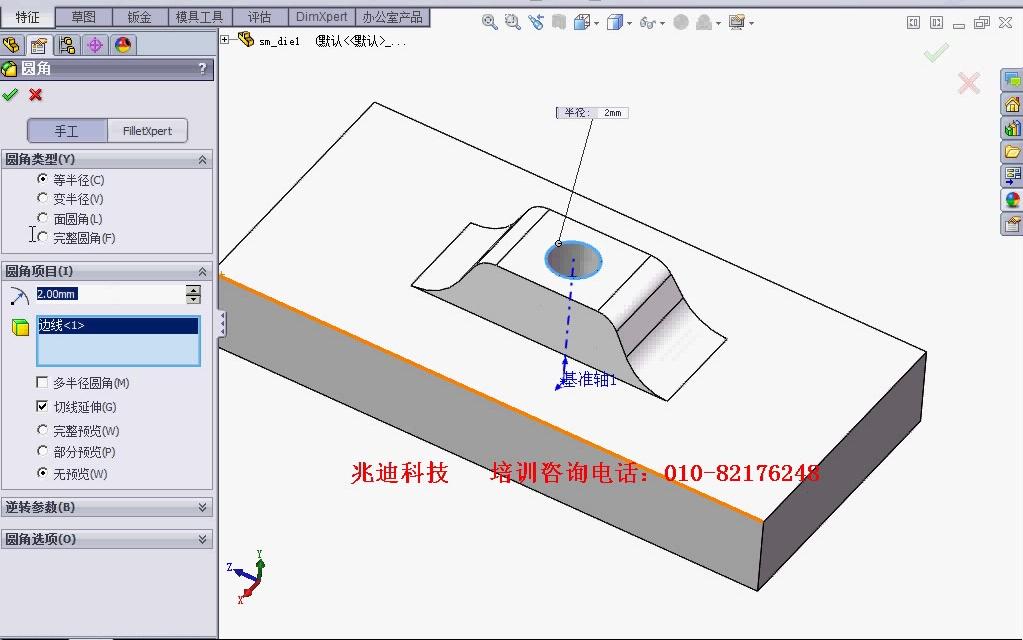Open the ConfigurationManager tab icon
Screen dimensions: 1023x640
coord(68,44)
